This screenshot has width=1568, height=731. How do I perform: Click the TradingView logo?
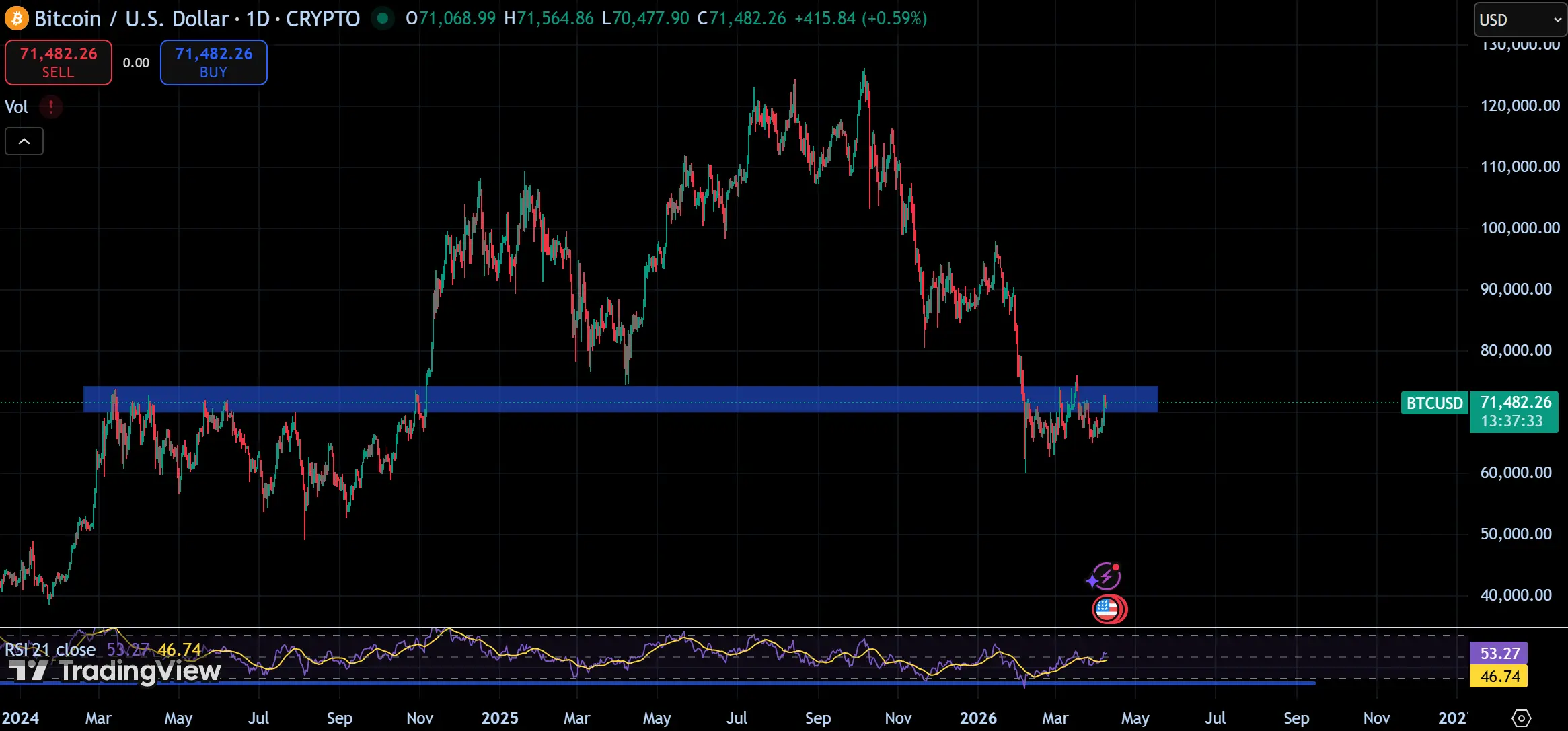[114, 670]
